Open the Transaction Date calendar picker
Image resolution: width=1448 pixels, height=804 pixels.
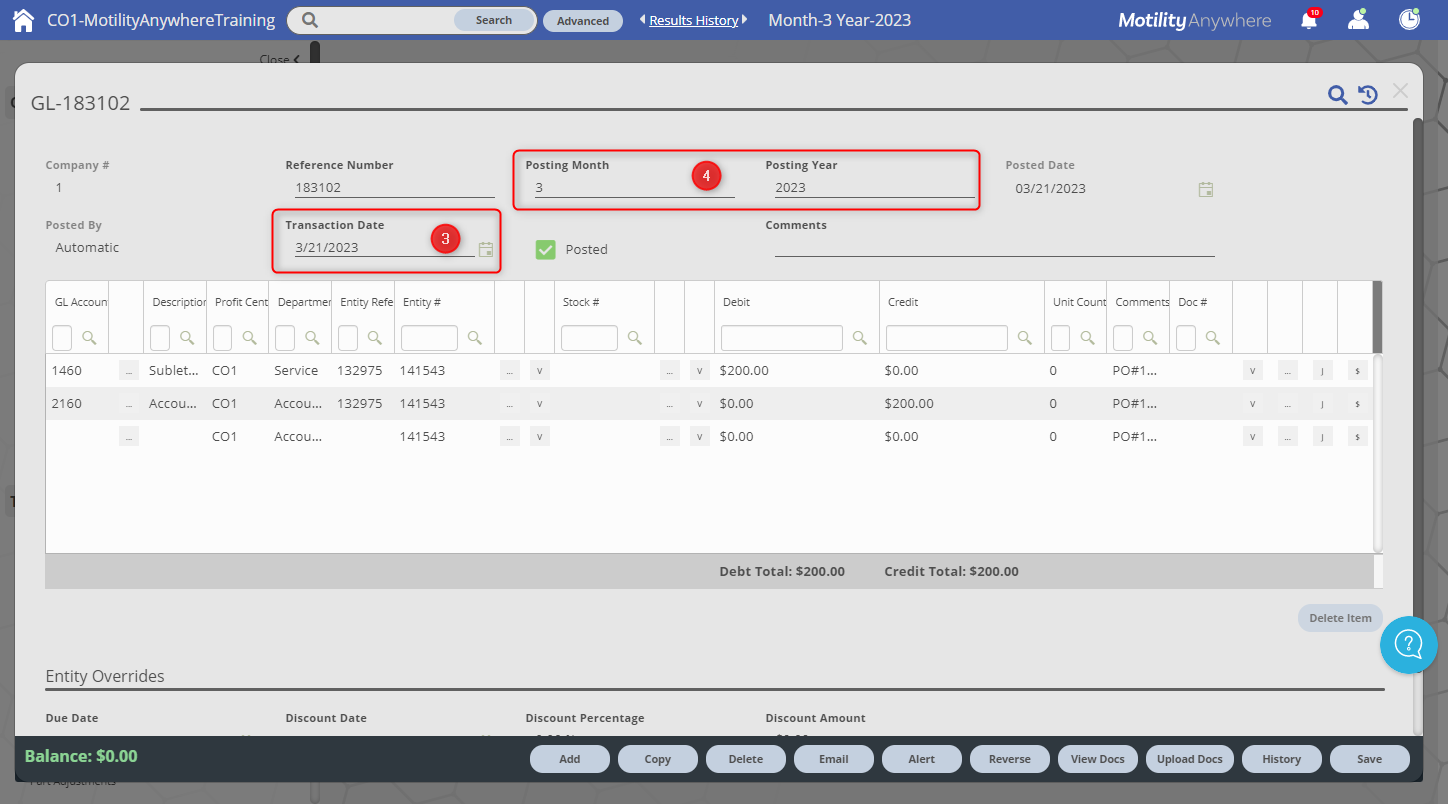pyautogui.click(x=486, y=249)
